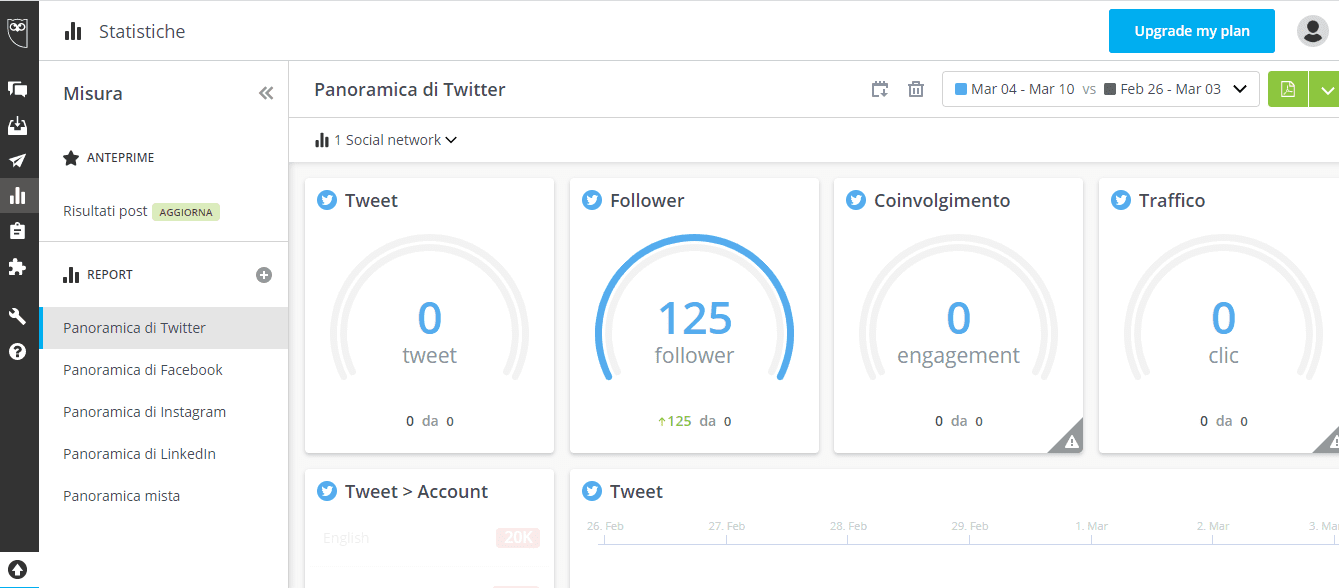
Task: Click the calendar schedule icon in report header
Action: 880,89
